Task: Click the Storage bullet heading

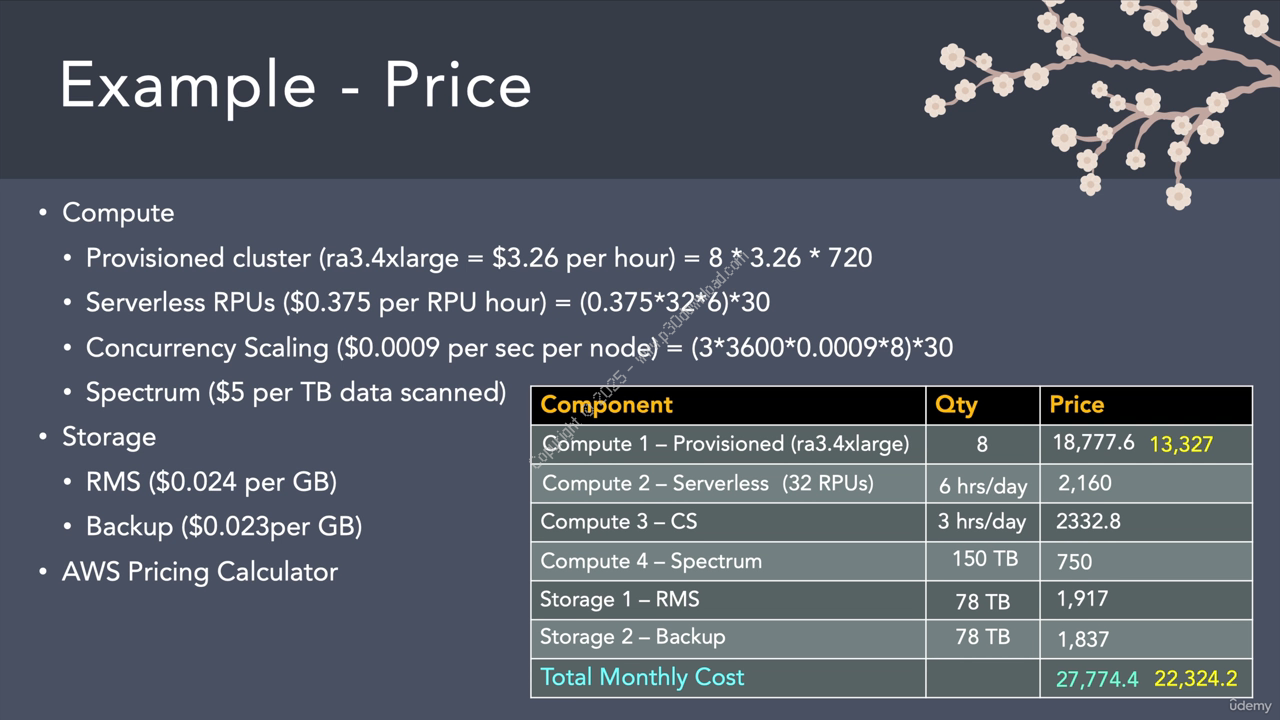Action: click(109, 437)
